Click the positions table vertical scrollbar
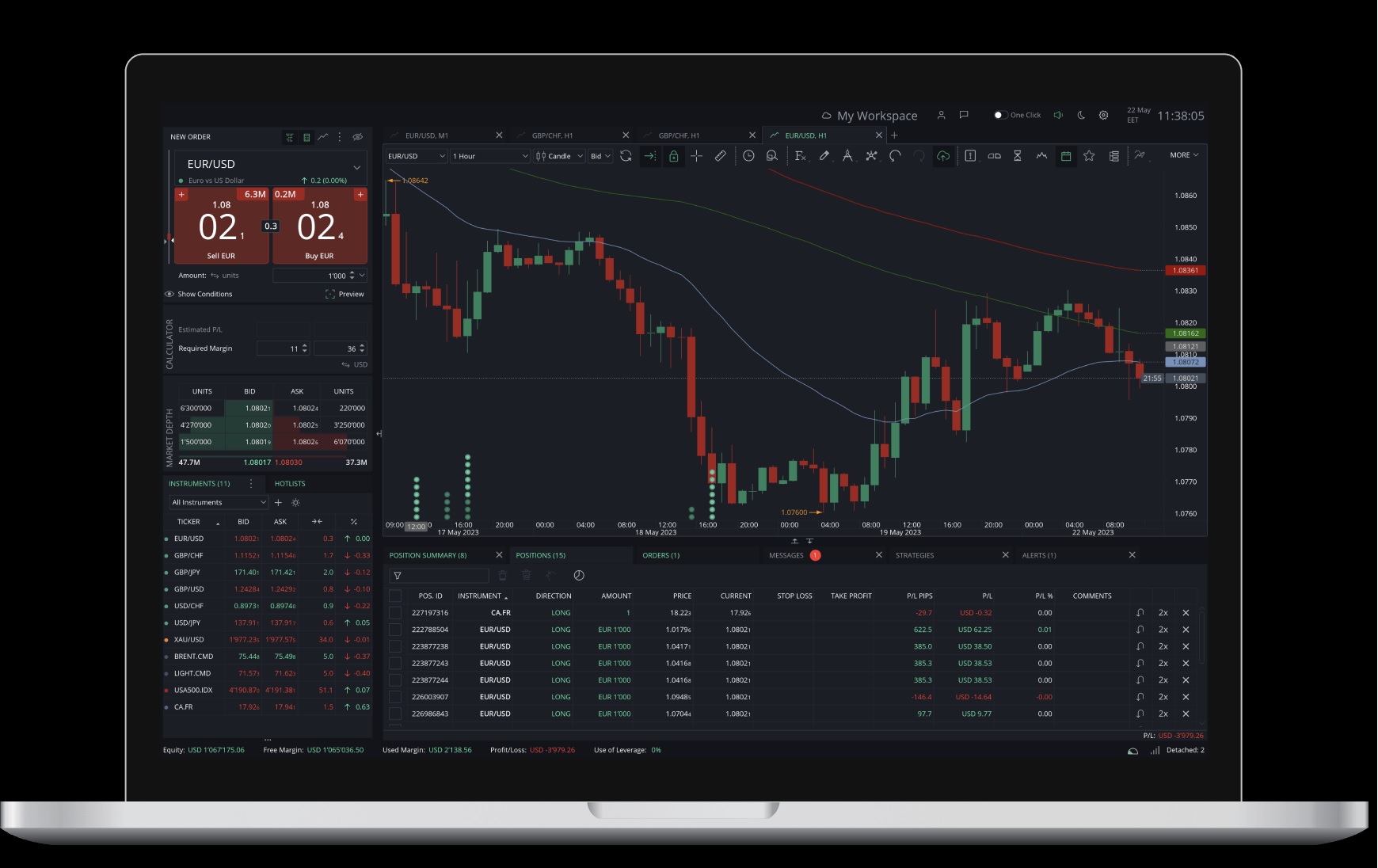This screenshot has width=1378, height=868. (1203, 636)
